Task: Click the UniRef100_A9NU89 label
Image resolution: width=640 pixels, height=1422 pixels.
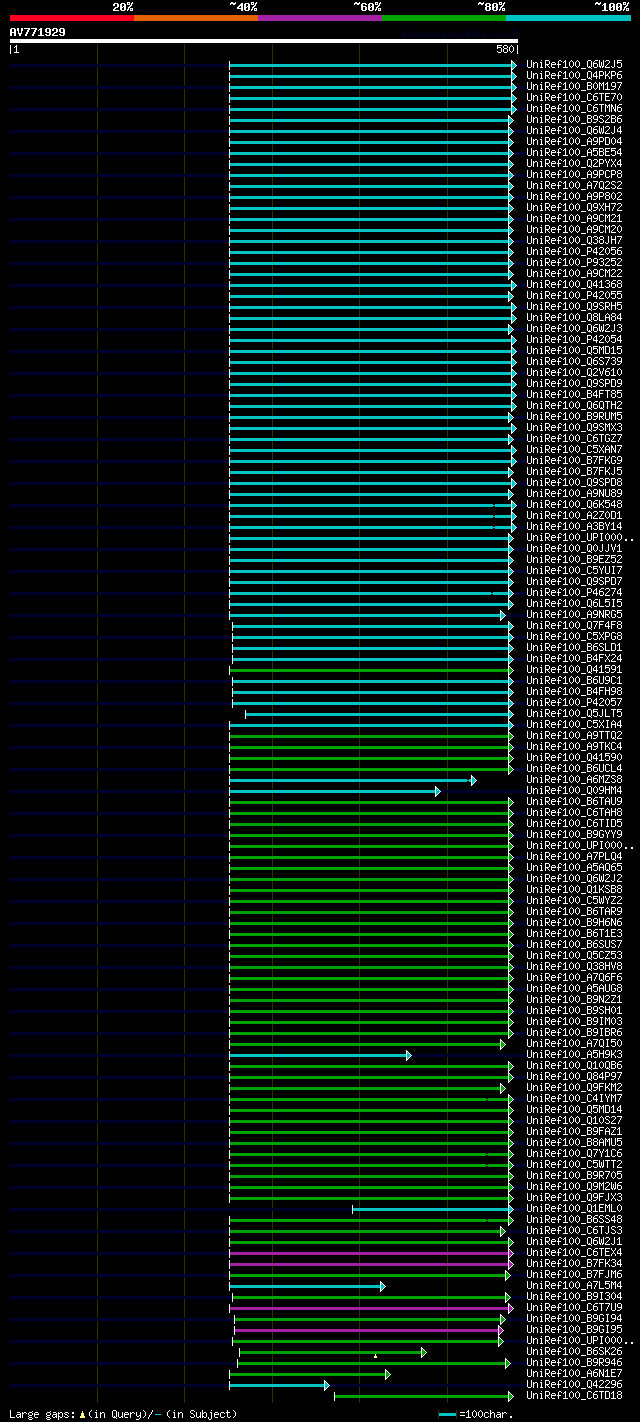Action: click(x=574, y=494)
